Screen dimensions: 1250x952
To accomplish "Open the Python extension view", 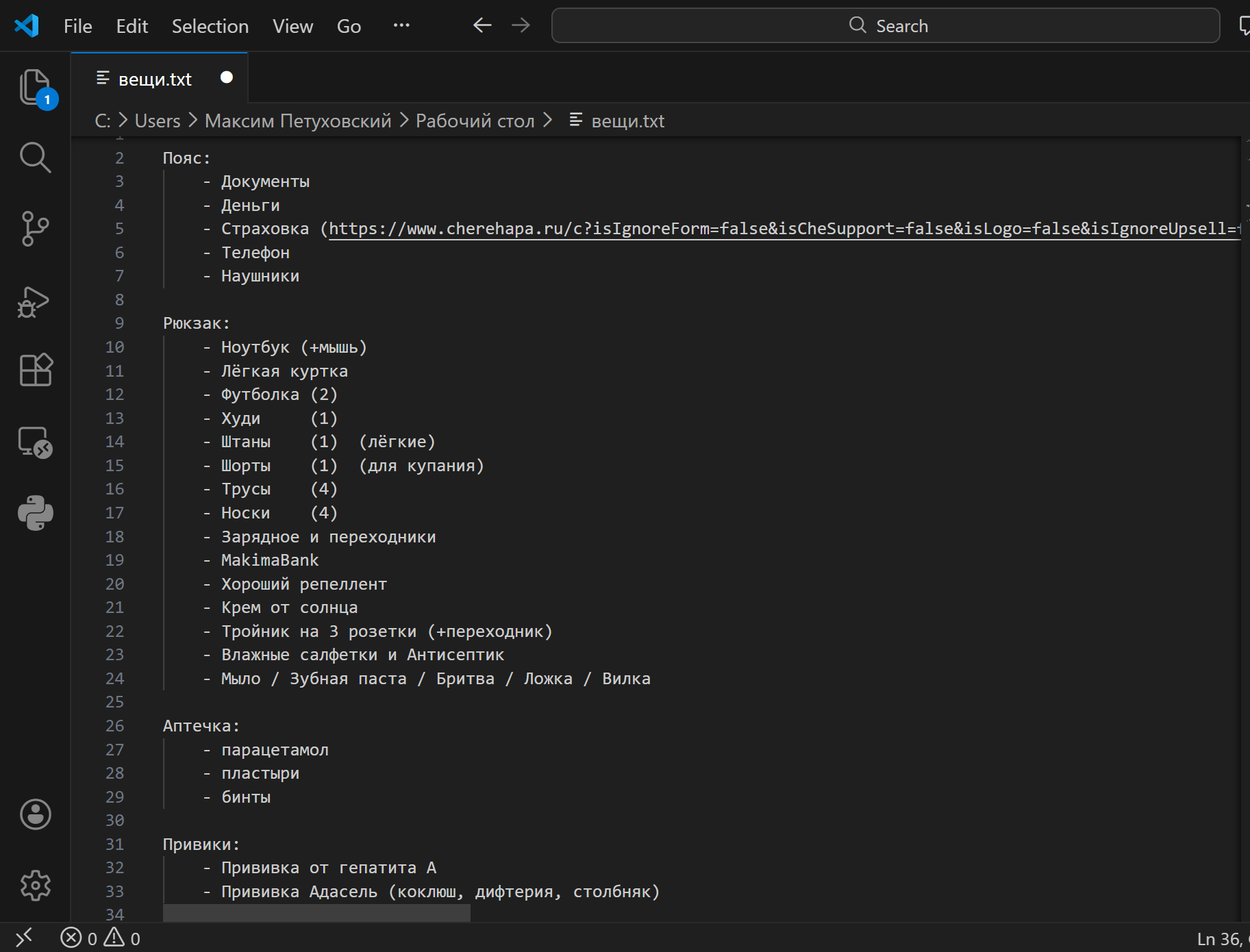I will click(36, 513).
